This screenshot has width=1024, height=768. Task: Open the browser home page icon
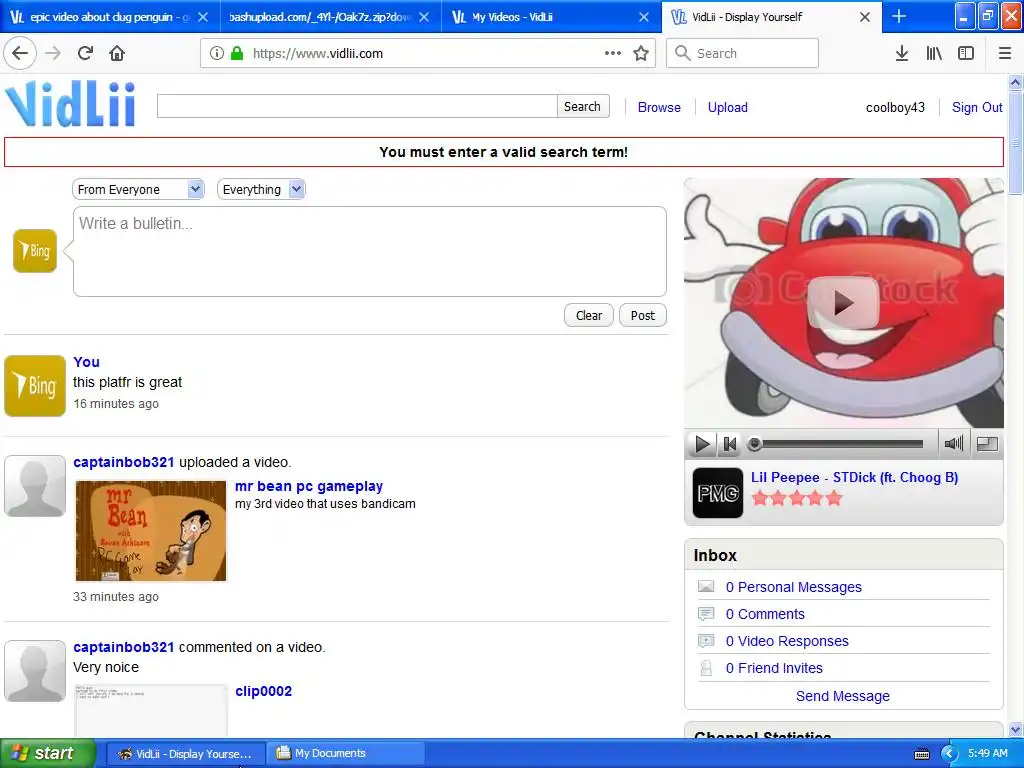click(117, 53)
